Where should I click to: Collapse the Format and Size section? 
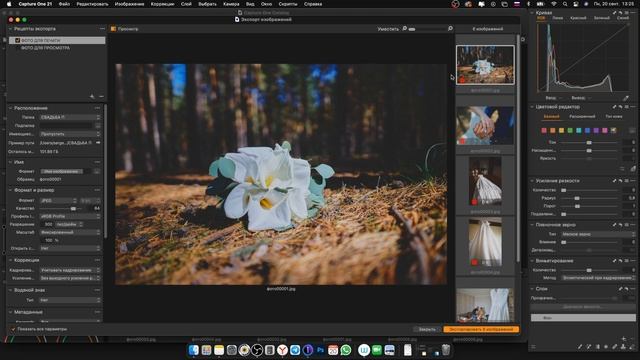click(x=10, y=190)
